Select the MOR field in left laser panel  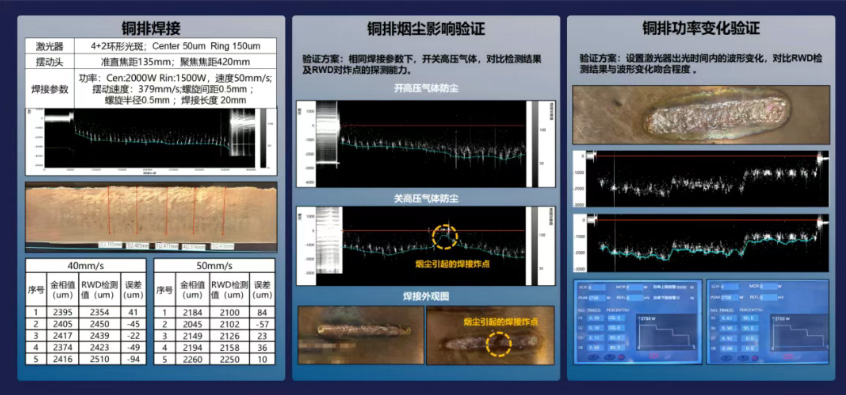tap(634, 287)
